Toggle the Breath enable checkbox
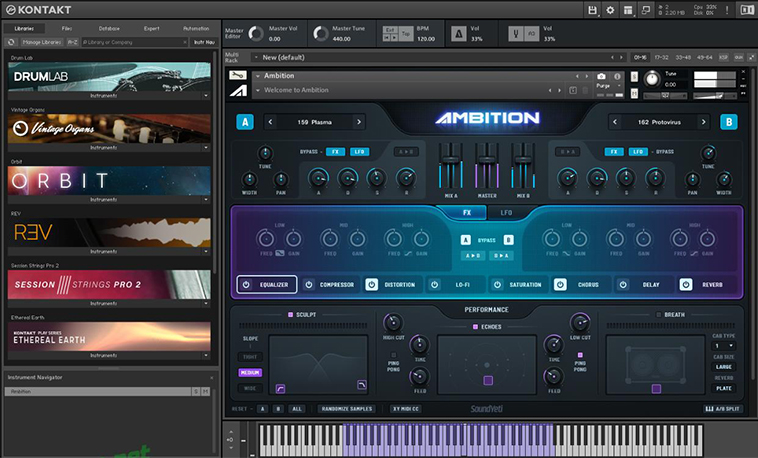758x458 pixels. tap(658, 314)
